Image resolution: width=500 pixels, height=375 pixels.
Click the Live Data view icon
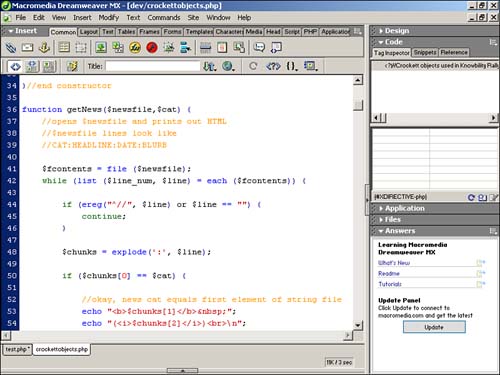pyautogui.click(x=72, y=66)
